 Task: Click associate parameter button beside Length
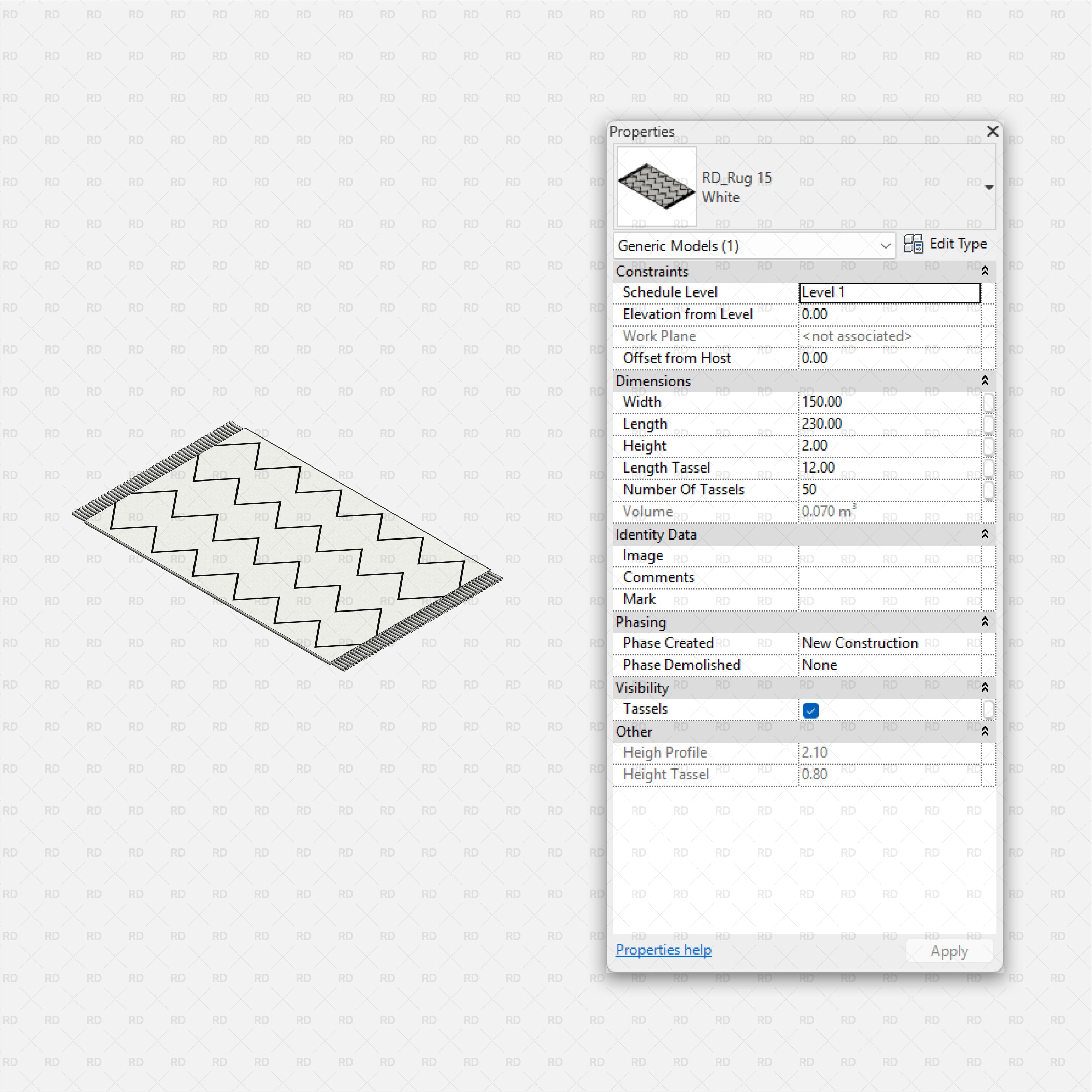point(988,424)
